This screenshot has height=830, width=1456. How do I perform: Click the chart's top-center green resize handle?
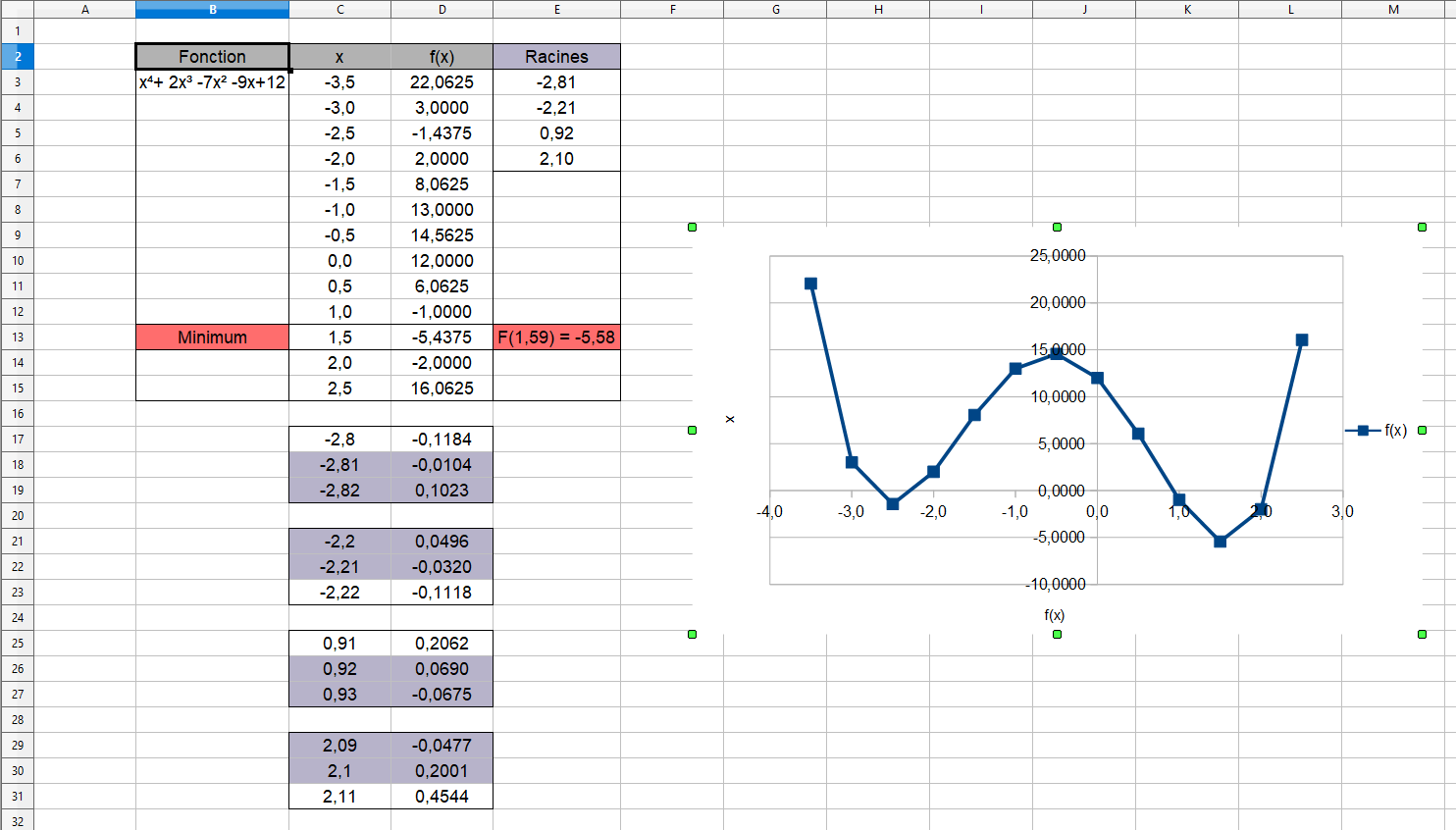[1057, 228]
